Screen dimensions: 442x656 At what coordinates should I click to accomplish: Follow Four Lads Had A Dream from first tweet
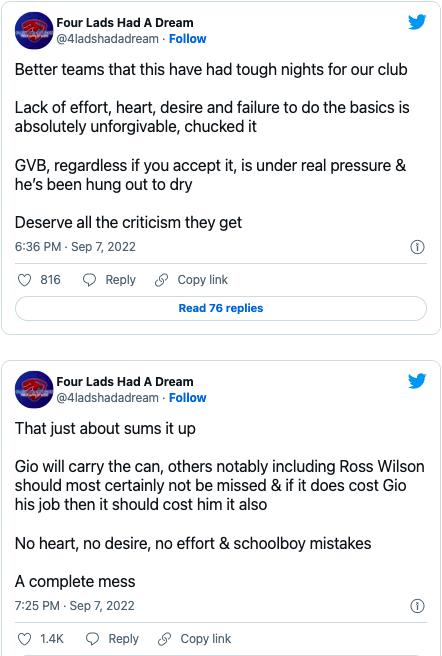[188, 38]
